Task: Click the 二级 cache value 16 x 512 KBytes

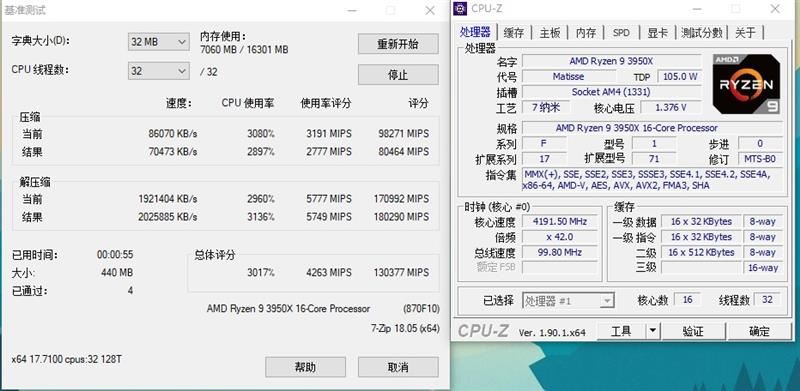Action: [701, 252]
